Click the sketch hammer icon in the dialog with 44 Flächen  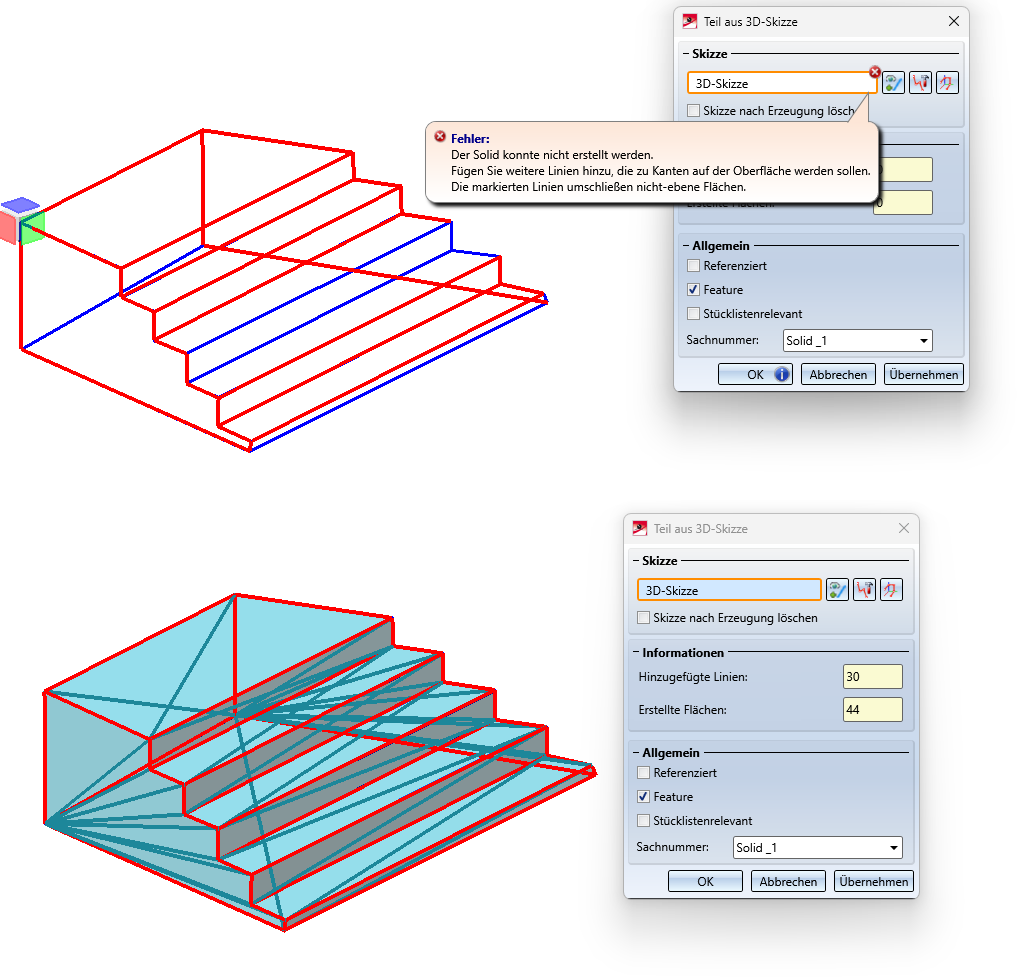[865, 590]
